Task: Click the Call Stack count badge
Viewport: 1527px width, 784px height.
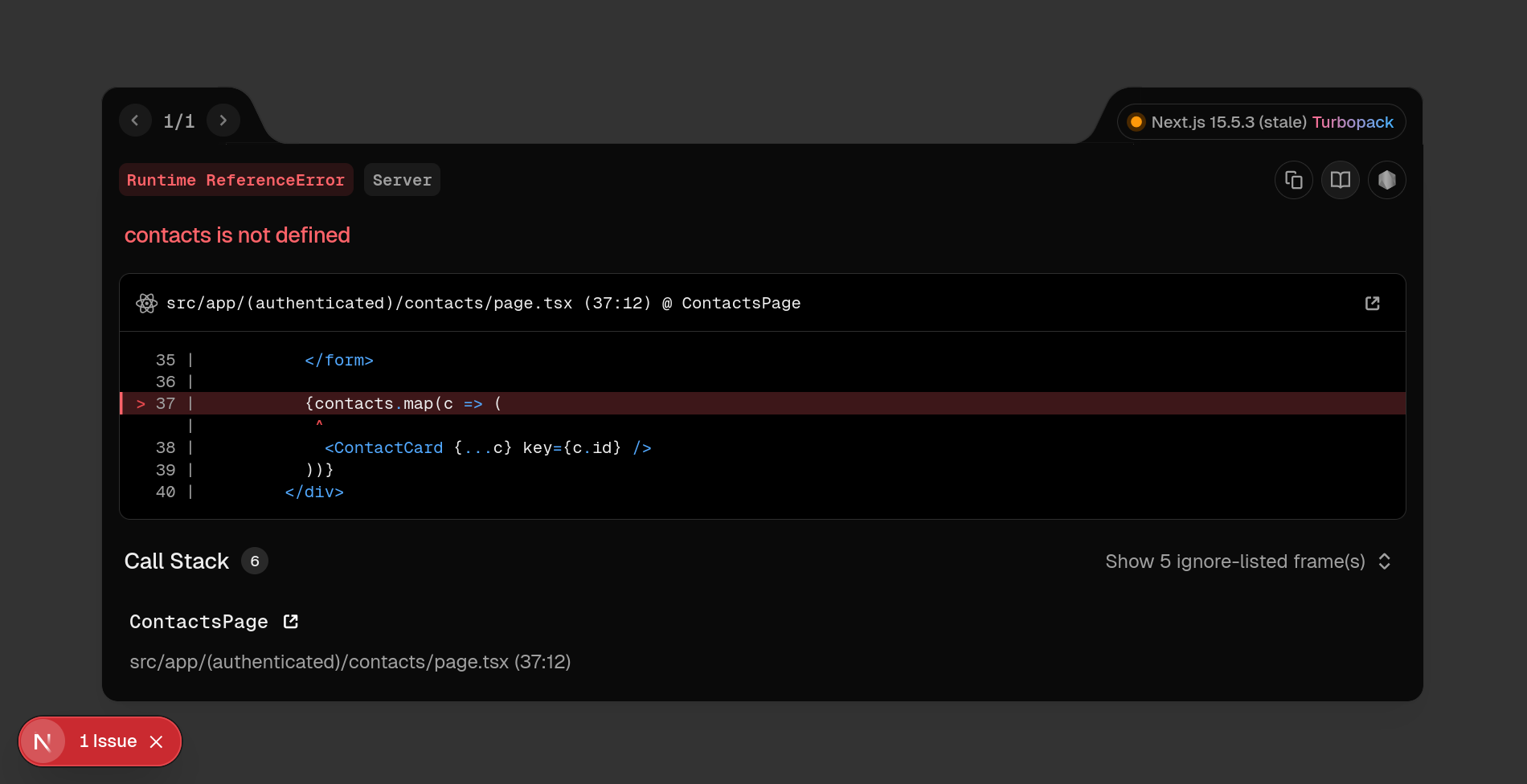Action: click(x=255, y=561)
